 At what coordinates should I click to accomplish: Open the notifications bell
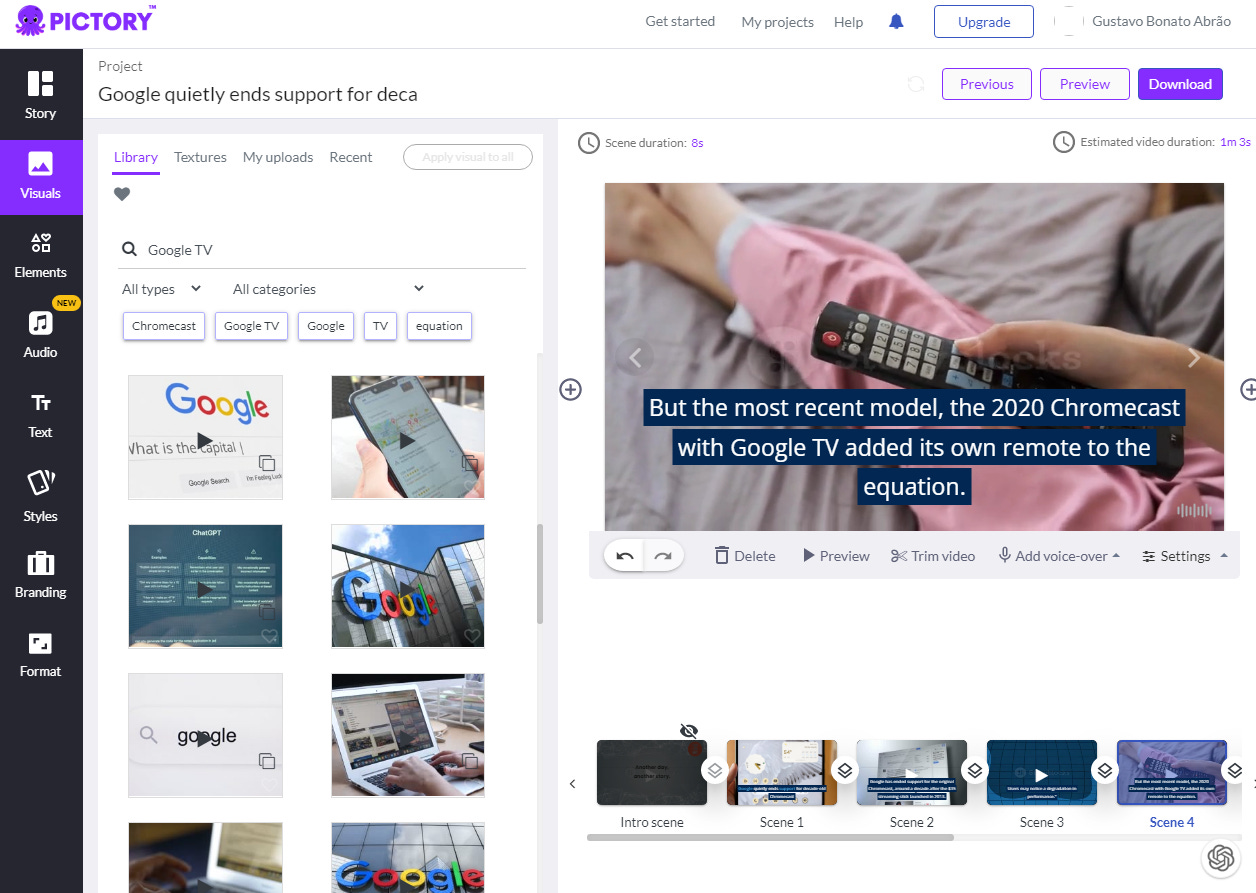click(x=896, y=22)
